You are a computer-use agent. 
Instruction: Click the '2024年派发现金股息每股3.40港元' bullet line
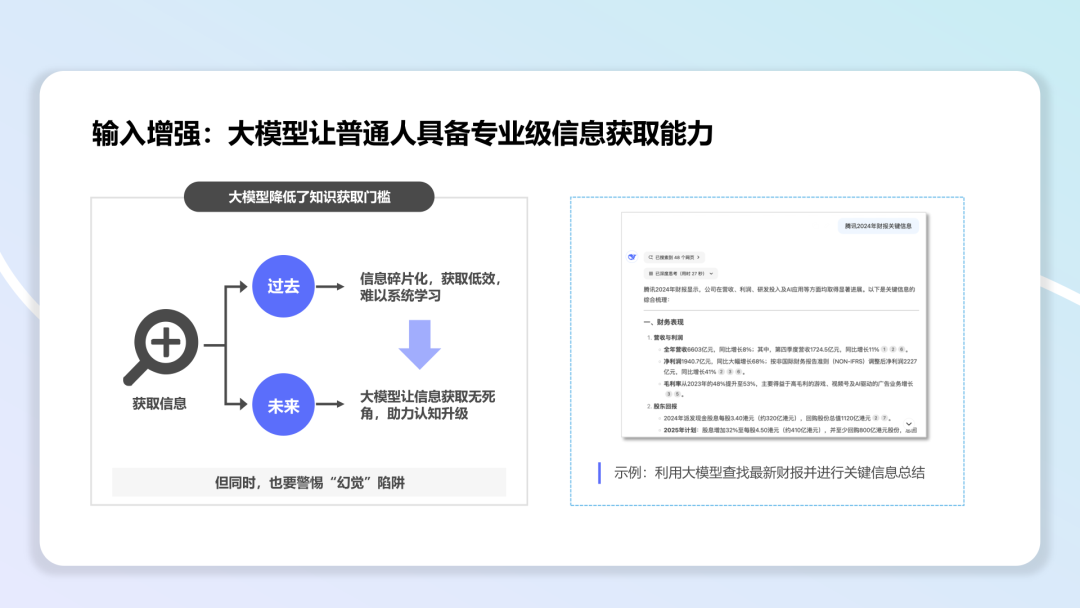click(x=778, y=418)
